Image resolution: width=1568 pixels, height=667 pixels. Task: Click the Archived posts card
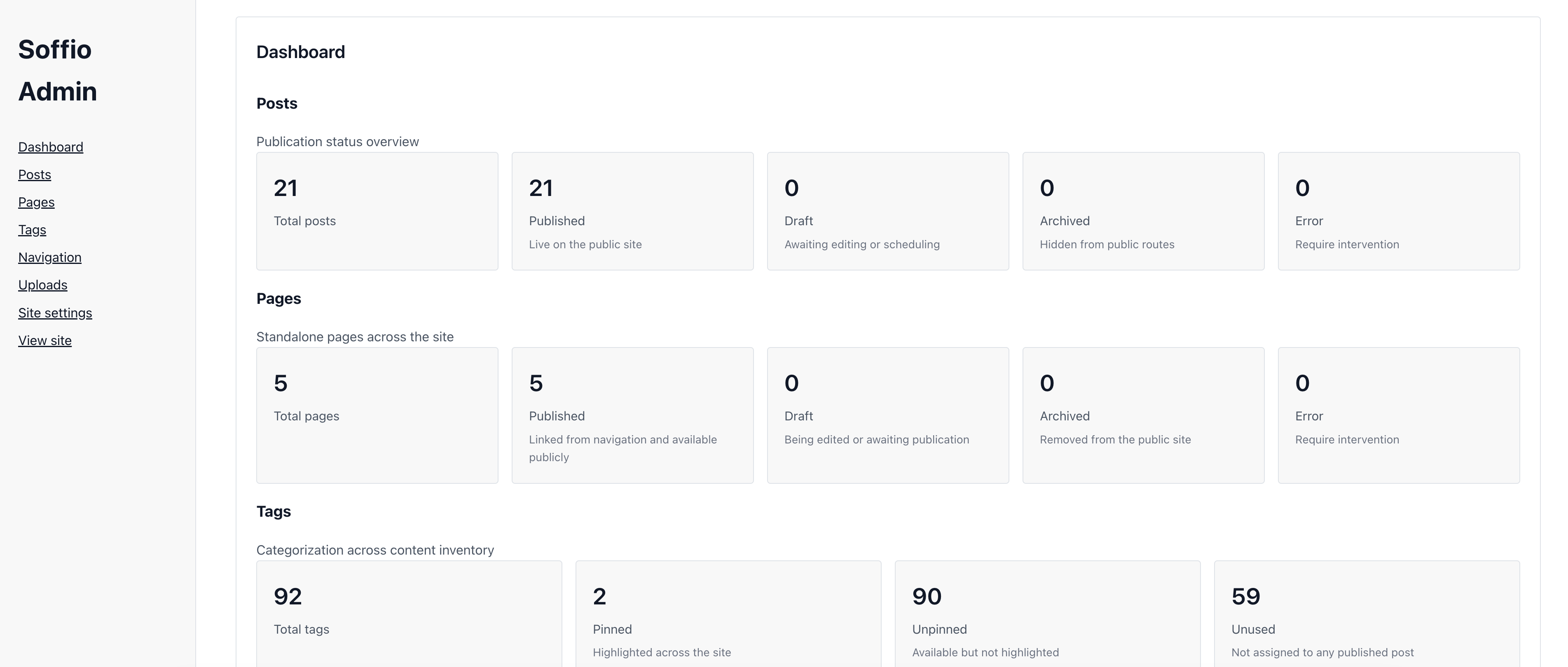(x=1143, y=210)
